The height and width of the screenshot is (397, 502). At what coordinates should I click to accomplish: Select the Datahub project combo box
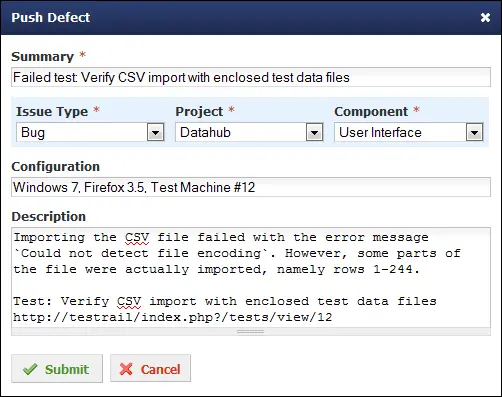click(249, 132)
